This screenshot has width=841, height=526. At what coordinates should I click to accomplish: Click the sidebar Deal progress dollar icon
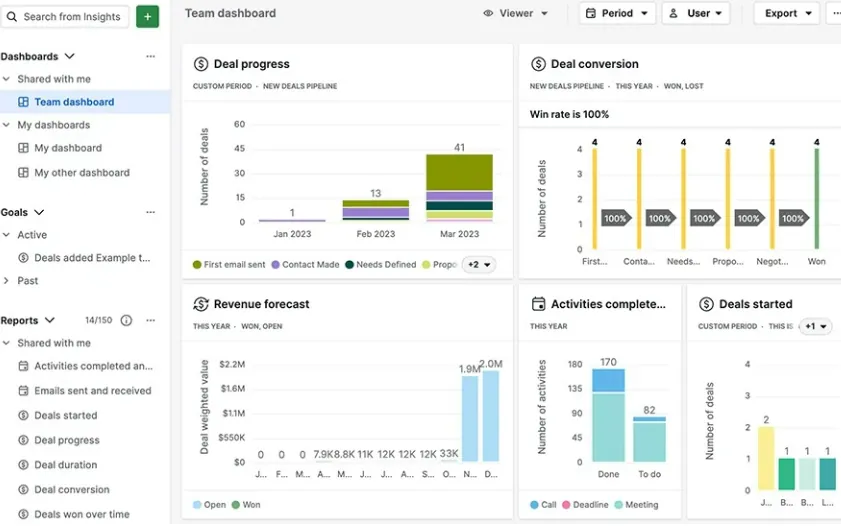(x=23, y=440)
